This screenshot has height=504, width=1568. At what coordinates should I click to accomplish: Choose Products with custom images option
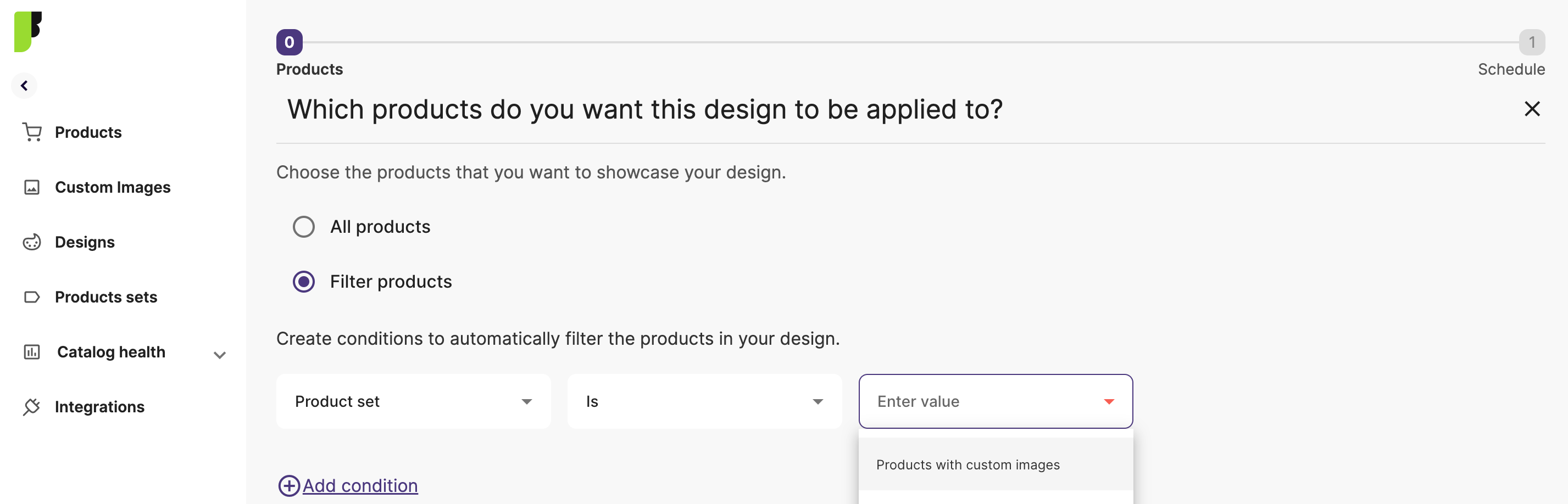tap(995, 464)
